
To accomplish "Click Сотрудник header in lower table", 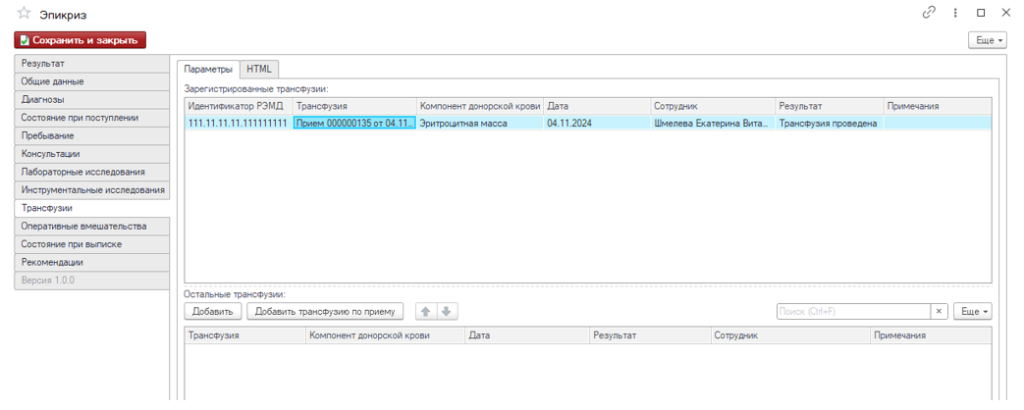I will click(x=791, y=335).
